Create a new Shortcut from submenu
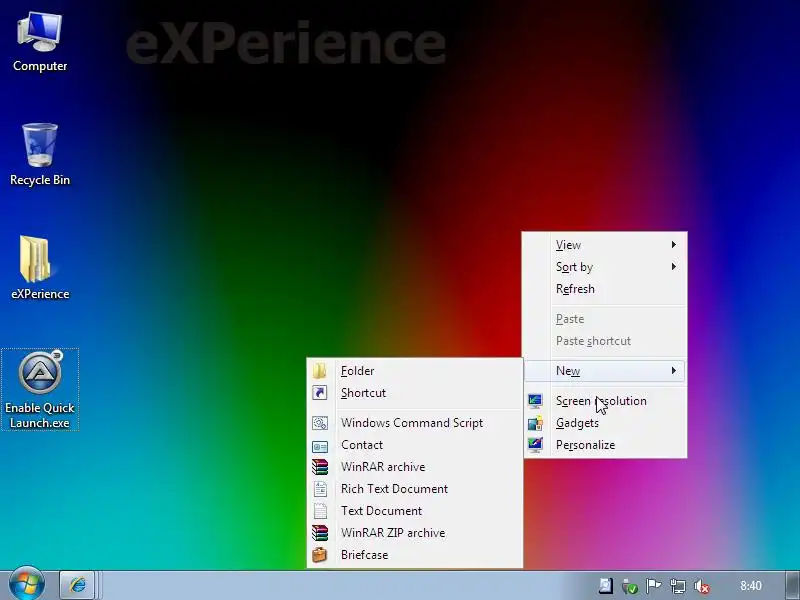 coord(415,393)
